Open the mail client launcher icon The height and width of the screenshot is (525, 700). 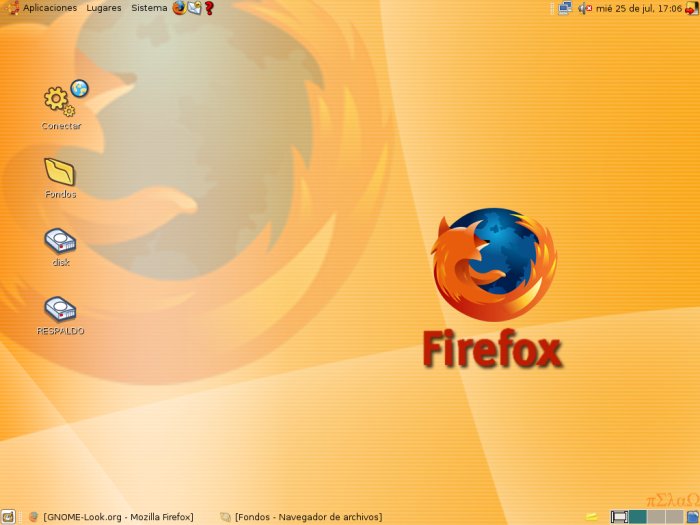(194, 8)
